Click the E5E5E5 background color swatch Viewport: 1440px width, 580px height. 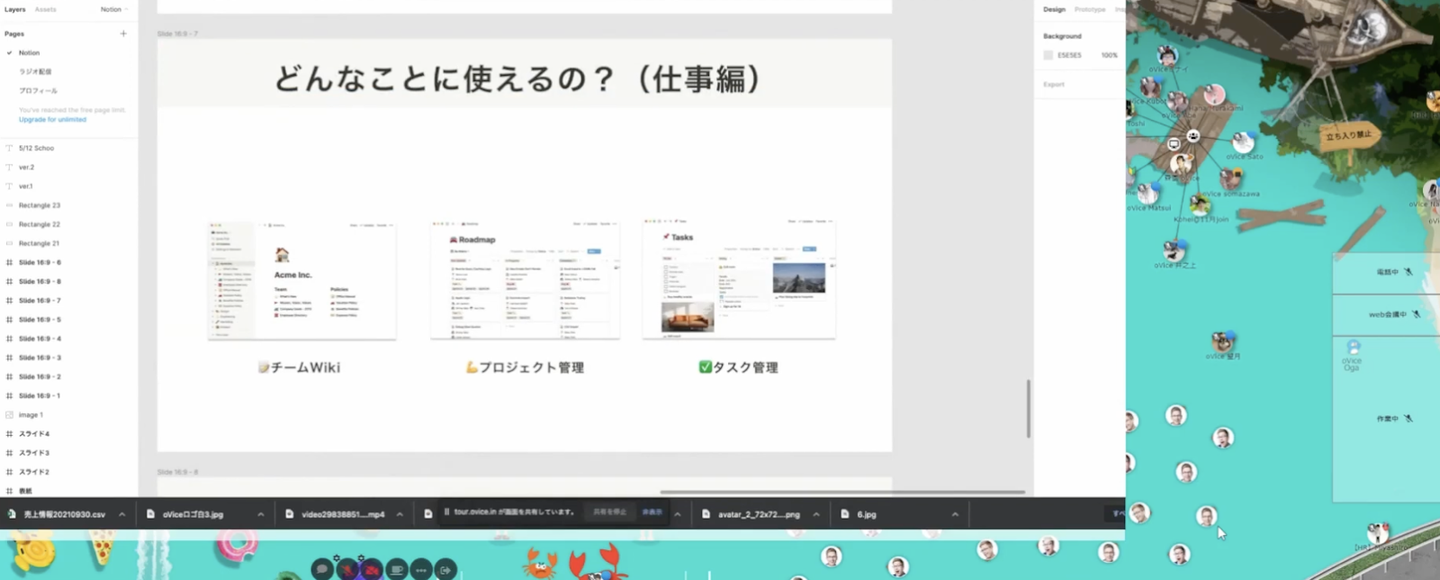[x=1048, y=55]
